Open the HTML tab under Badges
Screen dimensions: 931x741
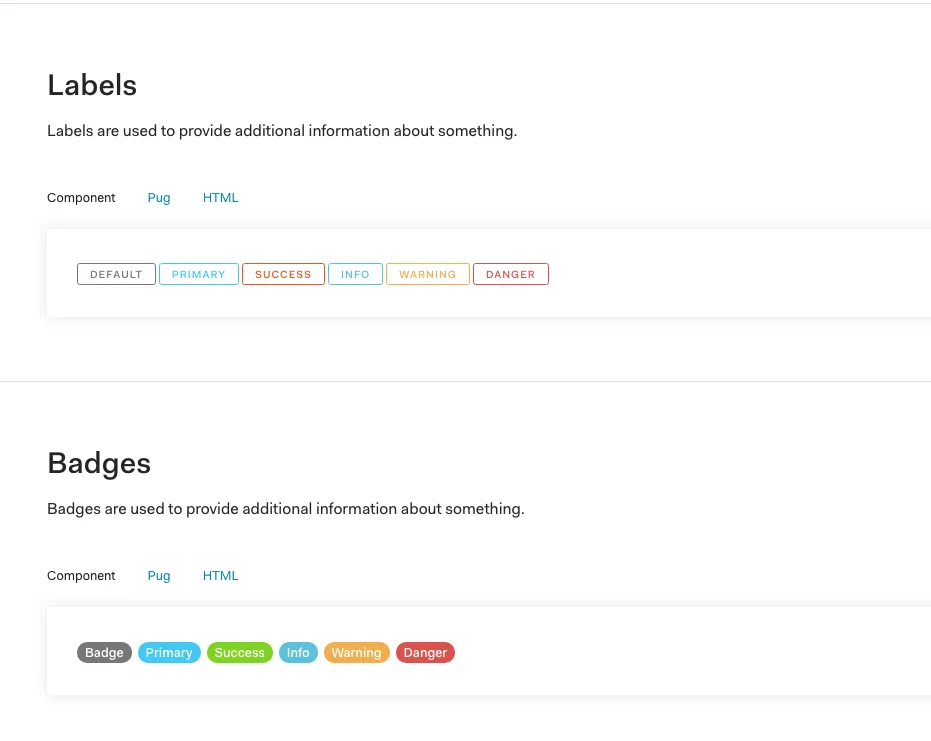tap(220, 575)
